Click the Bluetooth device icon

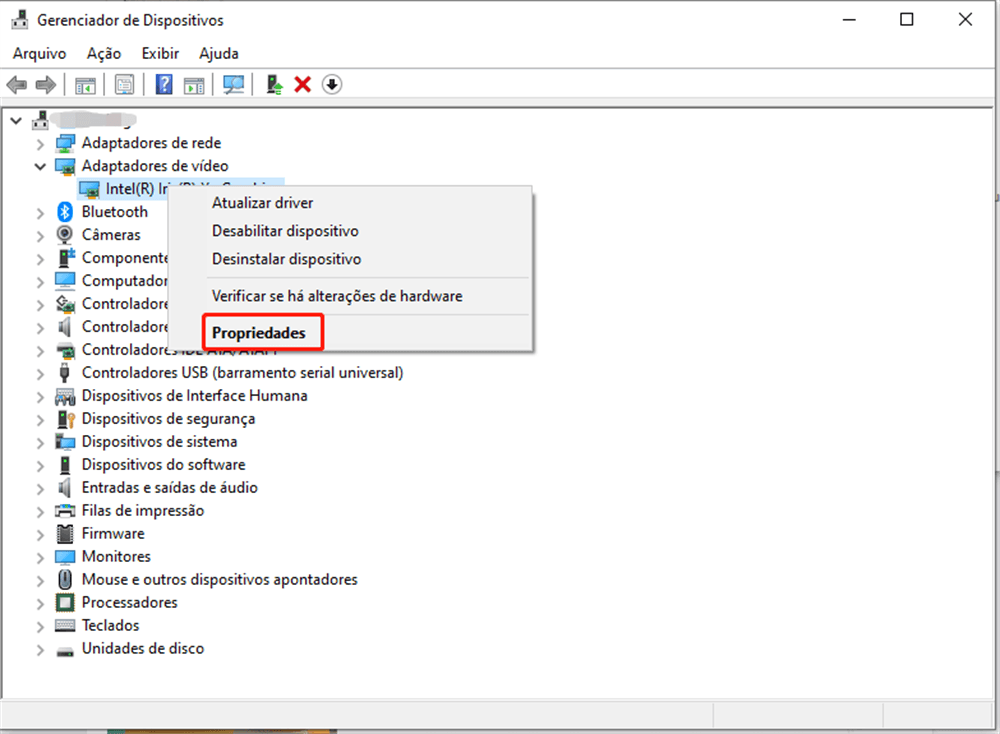[65, 211]
